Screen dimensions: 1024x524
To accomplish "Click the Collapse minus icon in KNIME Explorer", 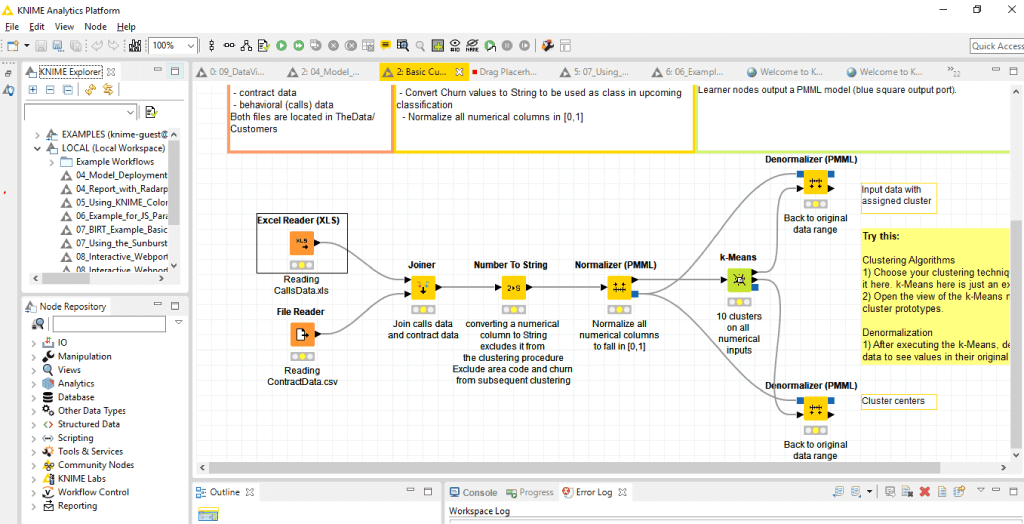I will pyautogui.click(x=50, y=90).
